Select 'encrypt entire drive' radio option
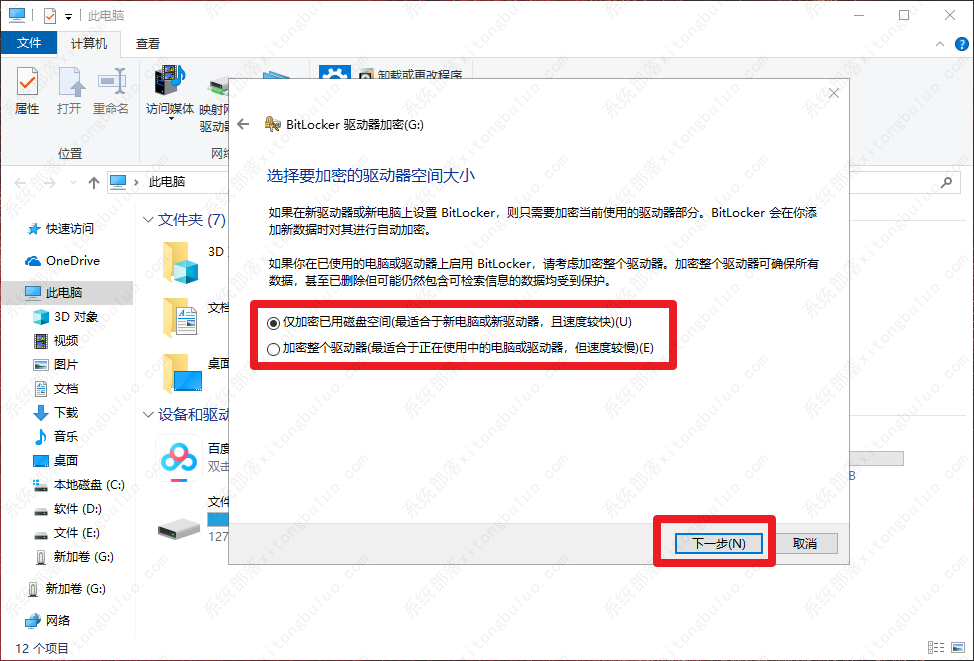This screenshot has height=661, width=974. tap(274, 349)
